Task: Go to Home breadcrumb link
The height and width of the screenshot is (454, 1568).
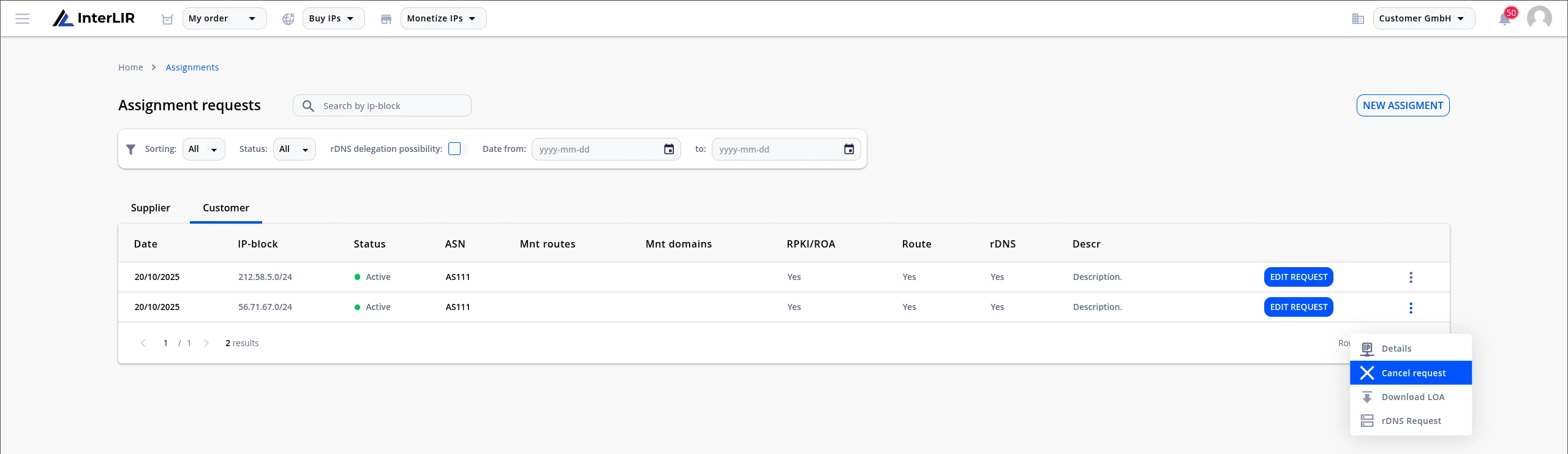Action: click(130, 67)
